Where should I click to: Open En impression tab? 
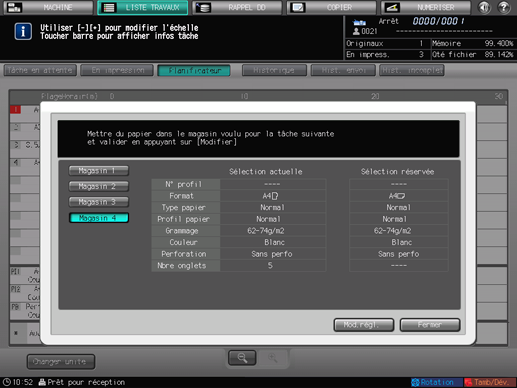click(x=117, y=70)
